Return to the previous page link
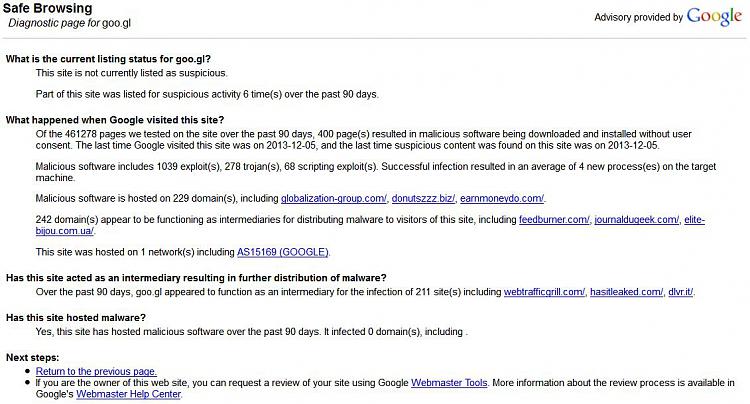The width and height of the screenshot is (750, 404). pos(96,371)
